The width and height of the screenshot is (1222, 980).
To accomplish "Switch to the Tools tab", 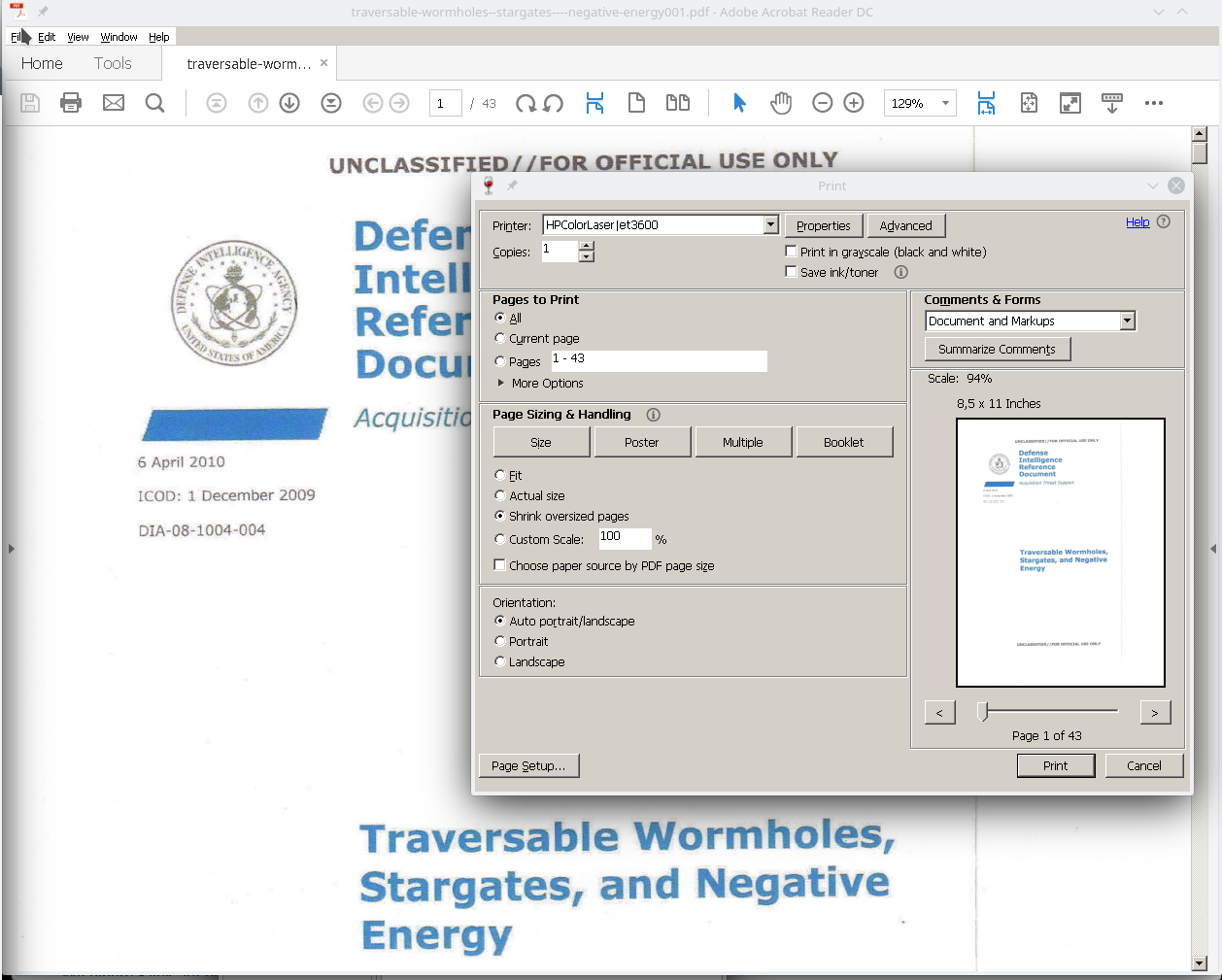I will 113,63.
